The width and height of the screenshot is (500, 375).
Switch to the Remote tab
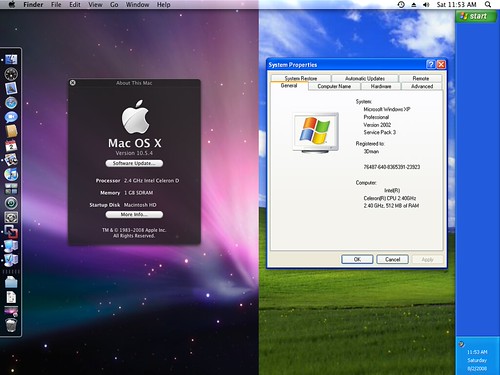tap(420, 78)
